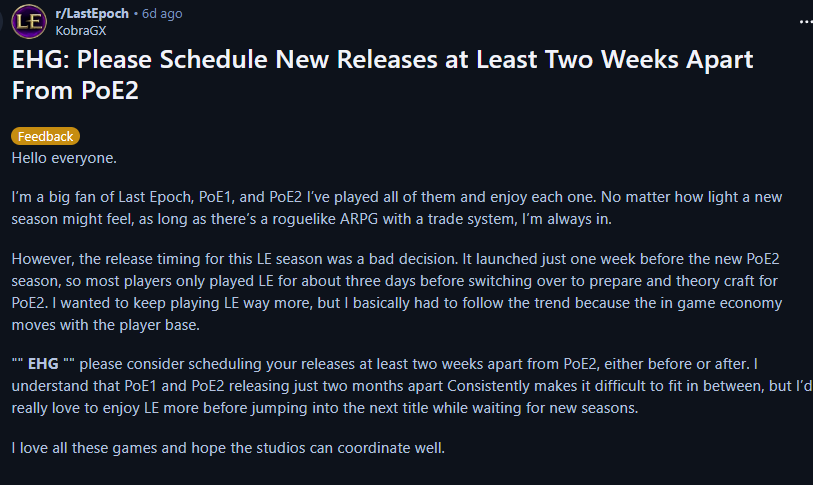Click the line starting 'season, so most players'
The height and width of the screenshot is (485, 813).
point(395,281)
